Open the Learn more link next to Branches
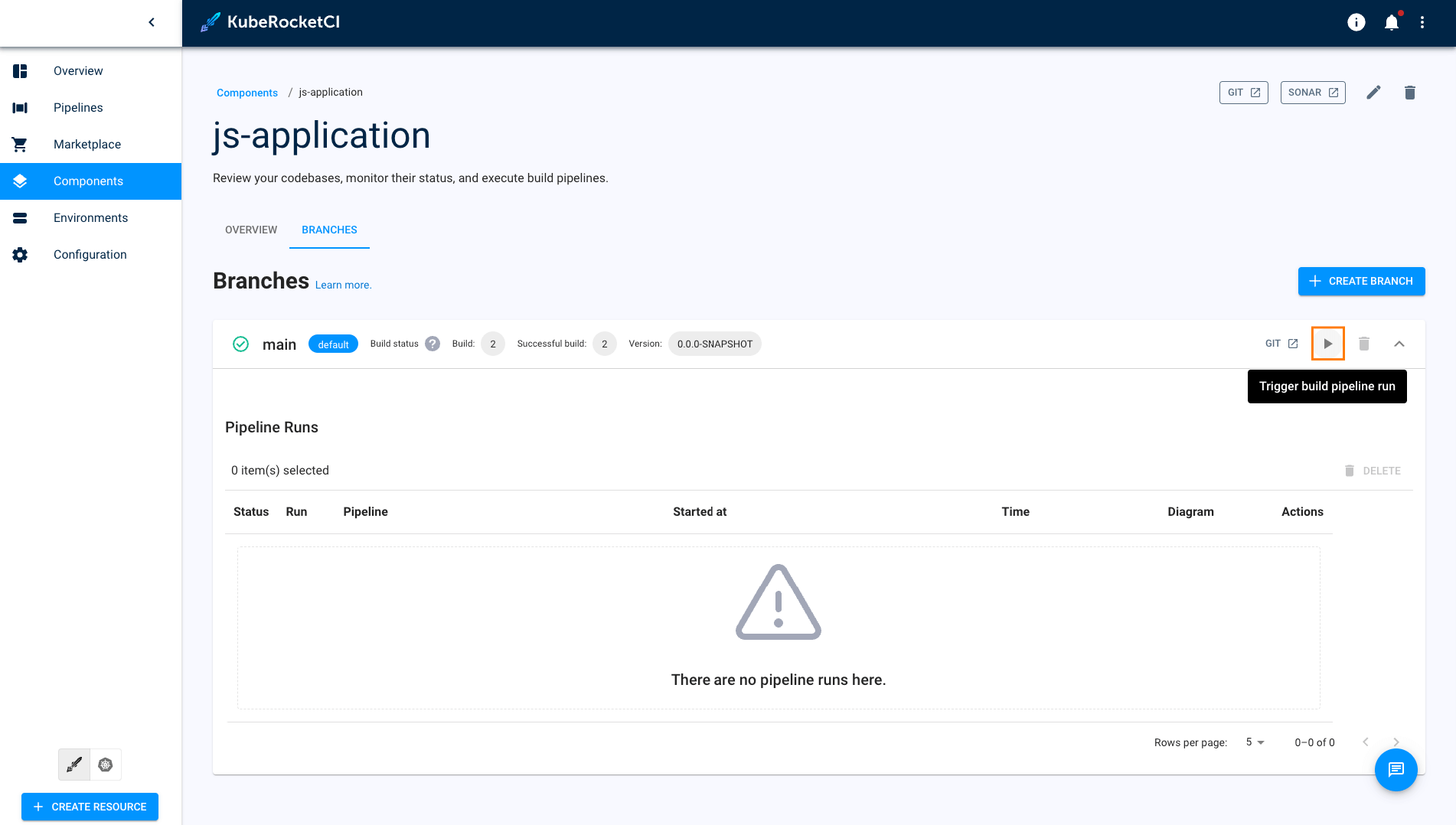This screenshot has height=825, width=1456. (x=343, y=284)
